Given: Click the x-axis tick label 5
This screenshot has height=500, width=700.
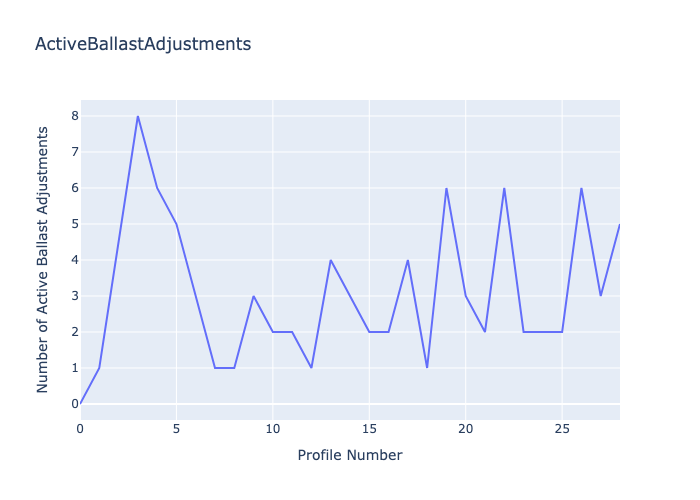Looking at the screenshot, I should [x=177, y=428].
